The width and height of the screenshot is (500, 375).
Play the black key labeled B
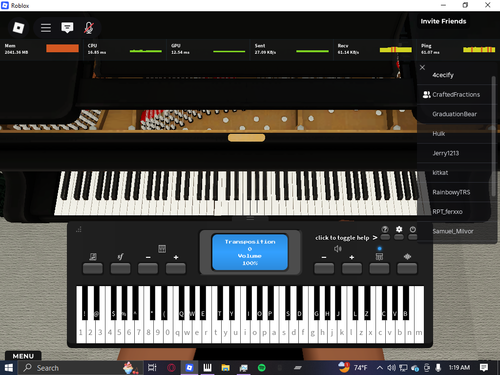pyautogui.click(x=406, y=303)
